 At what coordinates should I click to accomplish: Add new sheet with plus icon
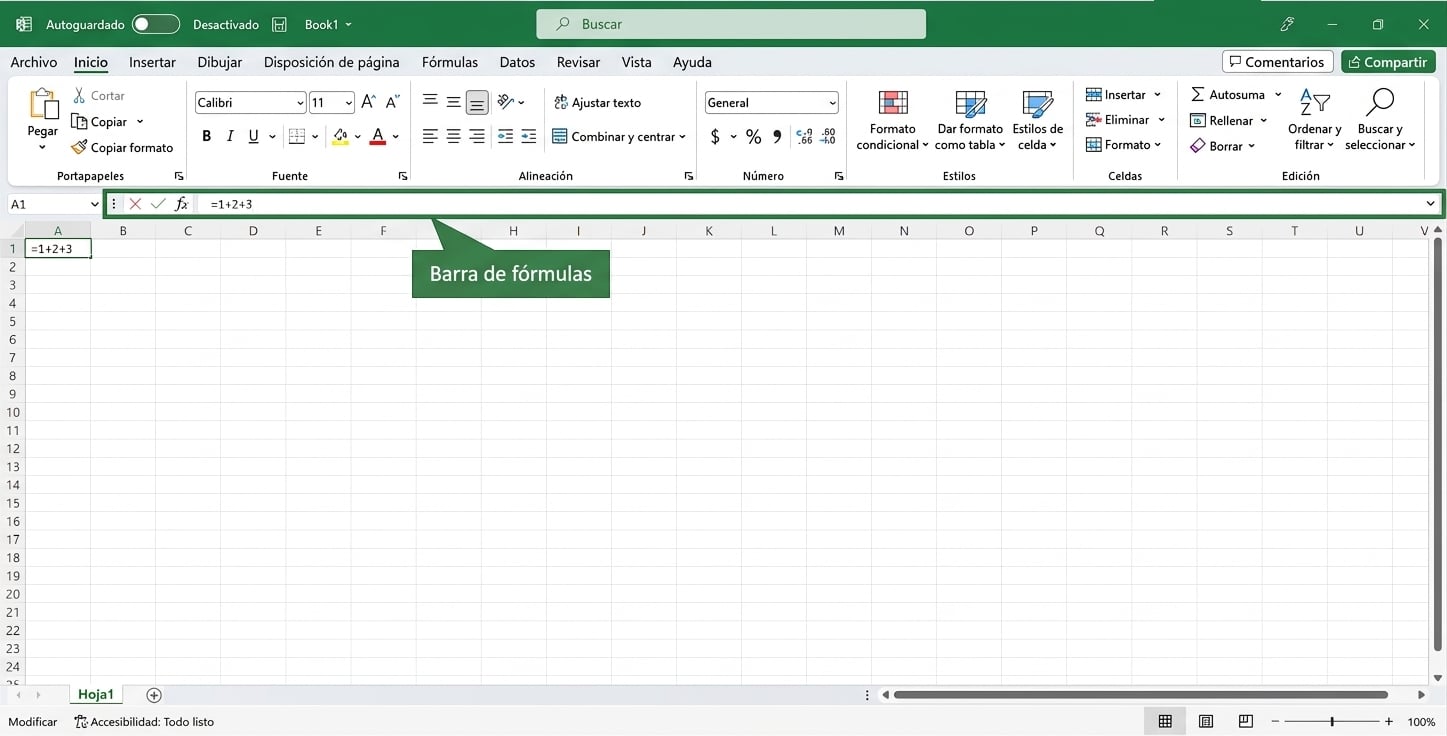pyautogui.click(x=154, y=695)
